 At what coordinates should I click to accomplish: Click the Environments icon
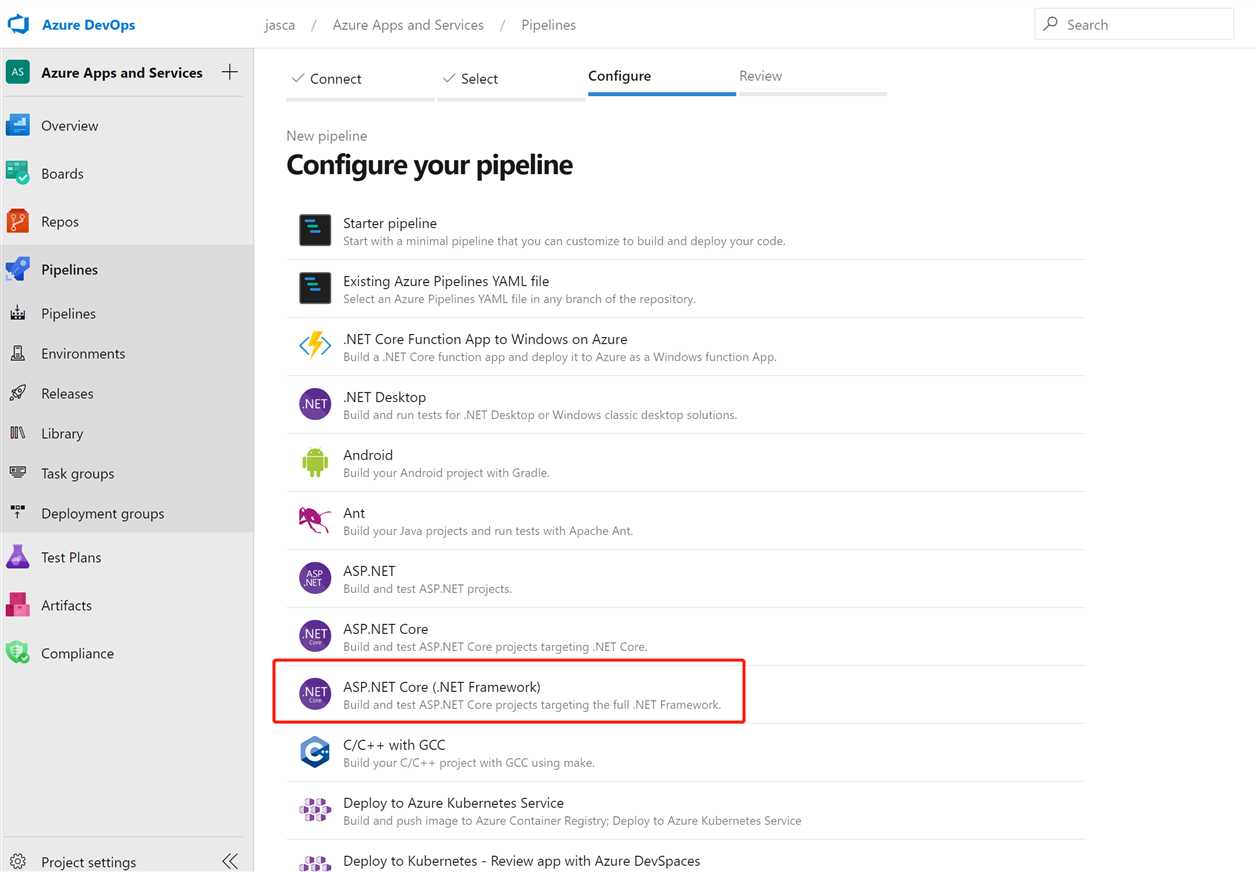click(18, 353)
